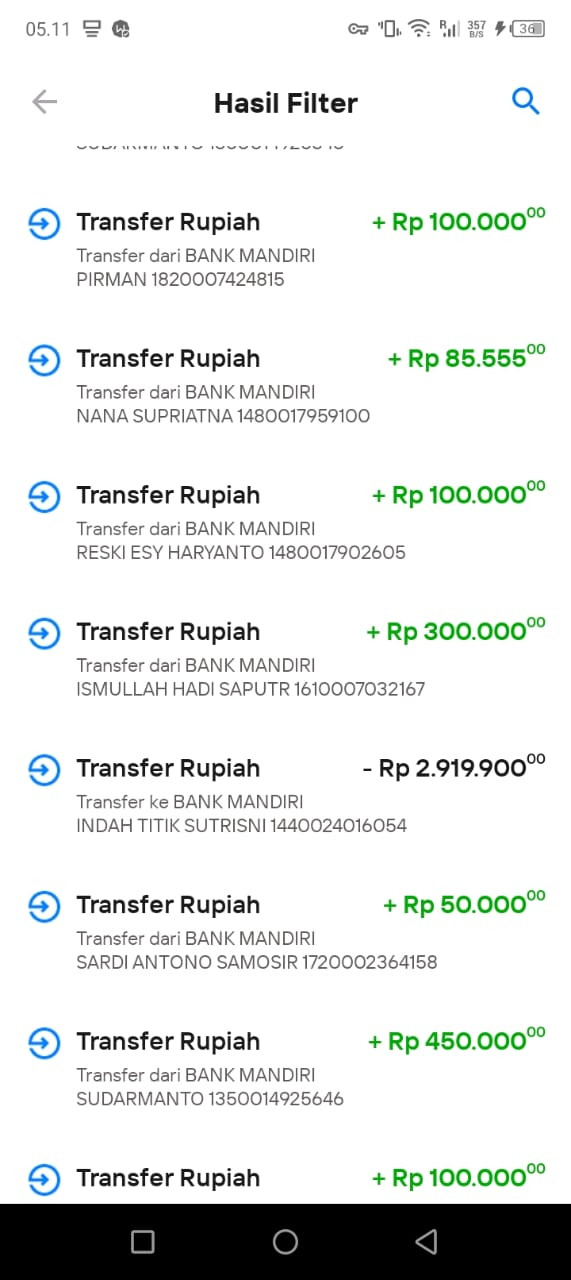This screenshot has height=1280, width=571.
Task: Tap transfer icon beside PIRMAN transaction
Action: (x=44, y=223)
